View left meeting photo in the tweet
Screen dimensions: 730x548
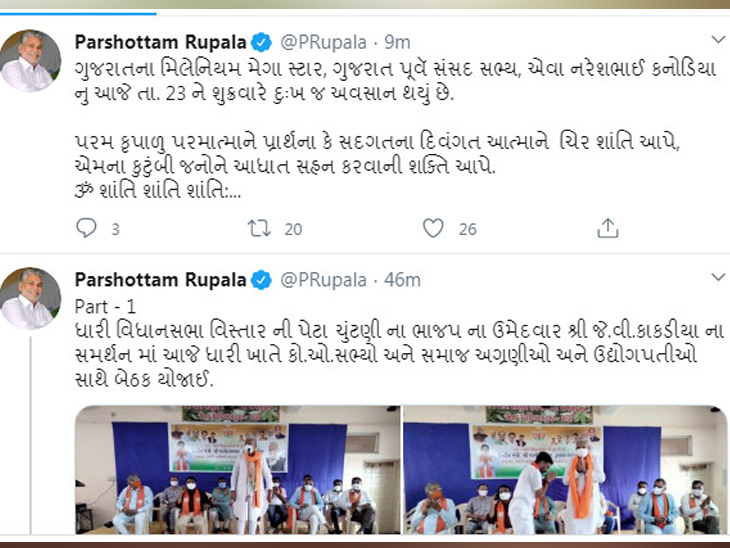click(237, 470)
